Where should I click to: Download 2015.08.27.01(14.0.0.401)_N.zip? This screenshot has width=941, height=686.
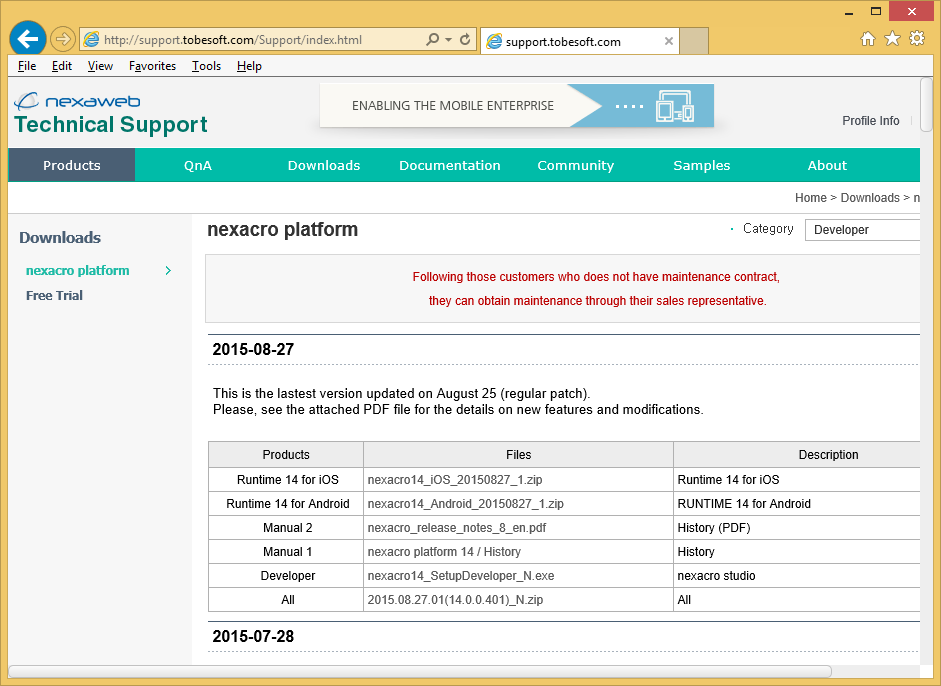[455, 600]
